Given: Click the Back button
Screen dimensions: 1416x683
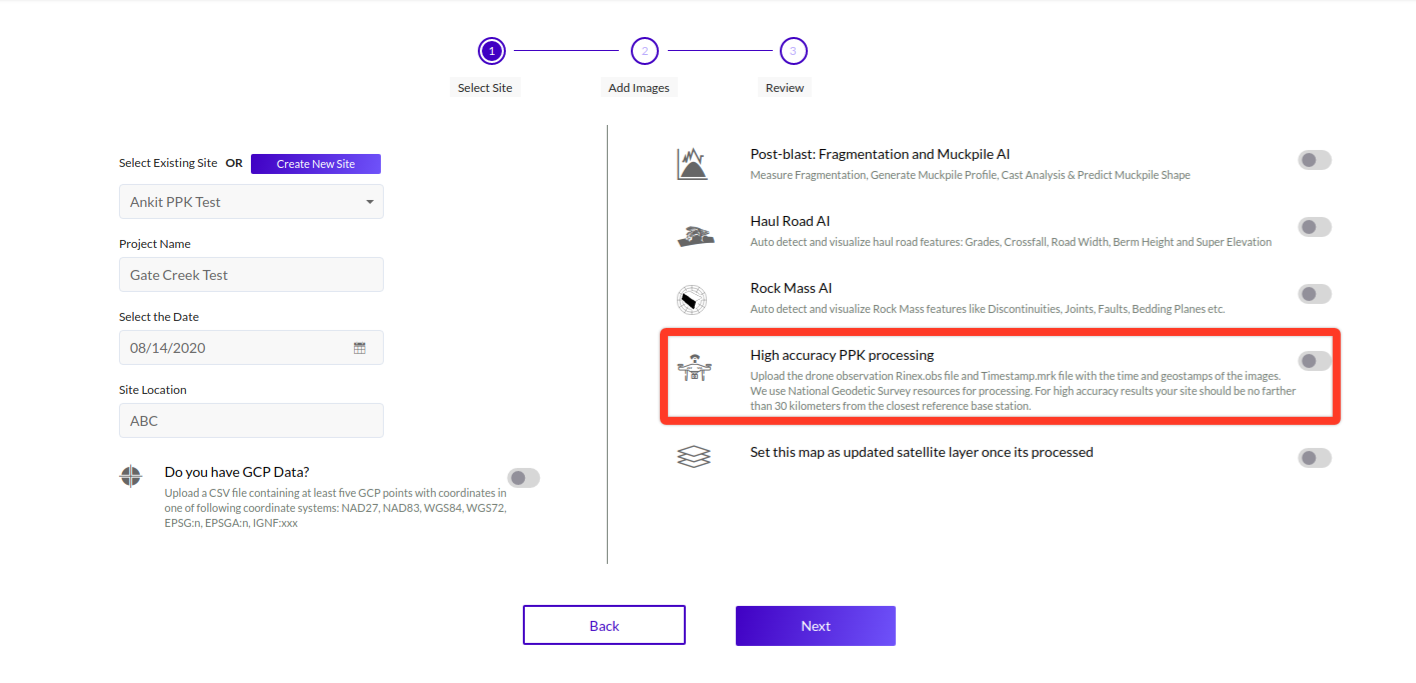Looking at the screenshot, I should (x=604, y=626).
